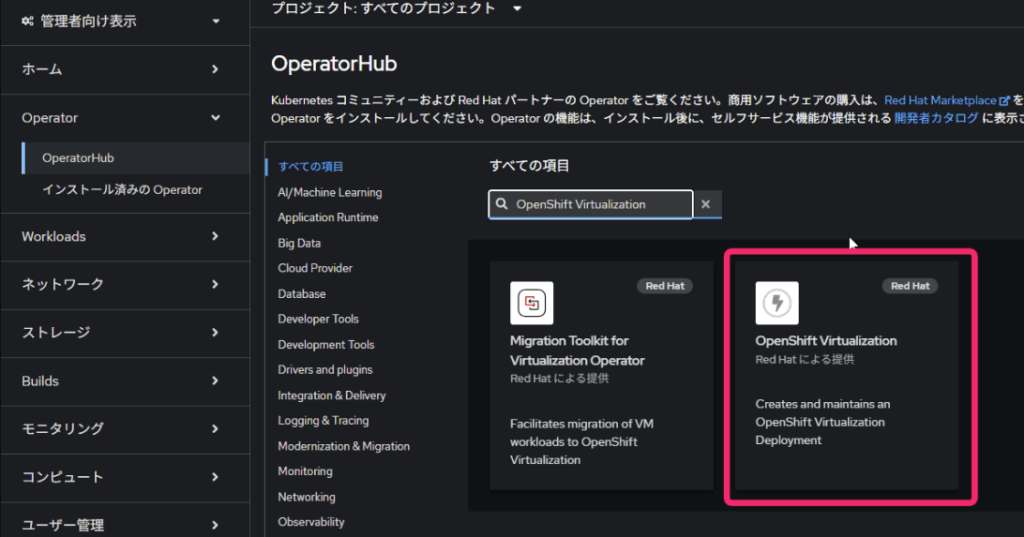Click the Migration Toolkit operator logo
Image resolution: width=1024 pixels, height=537 pixels.
[x=532, y=303]
